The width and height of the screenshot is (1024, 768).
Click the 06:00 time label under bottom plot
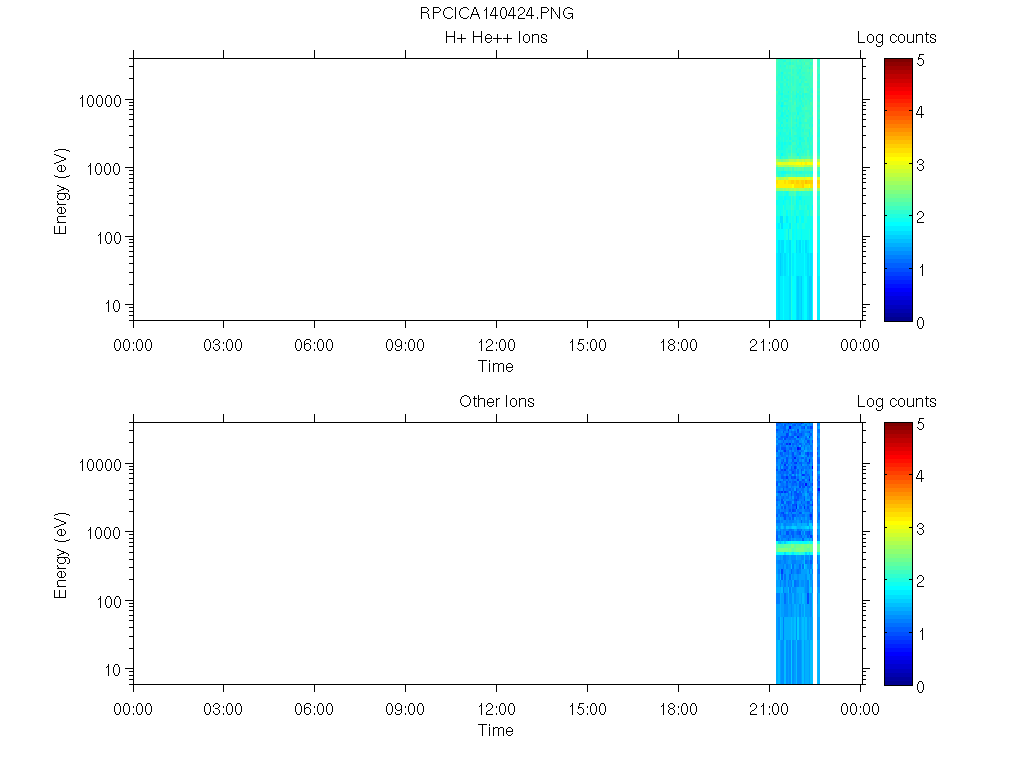point(314,709)
